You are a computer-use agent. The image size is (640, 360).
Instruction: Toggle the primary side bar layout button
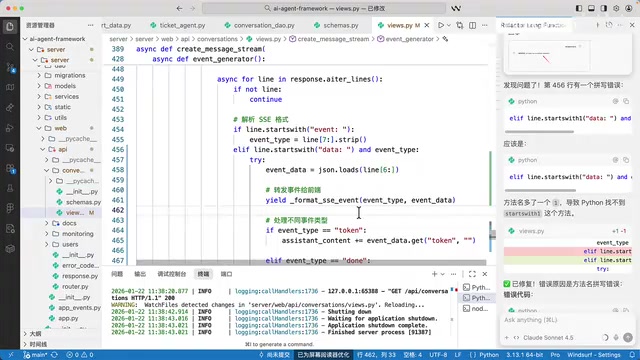pos(579,8)
